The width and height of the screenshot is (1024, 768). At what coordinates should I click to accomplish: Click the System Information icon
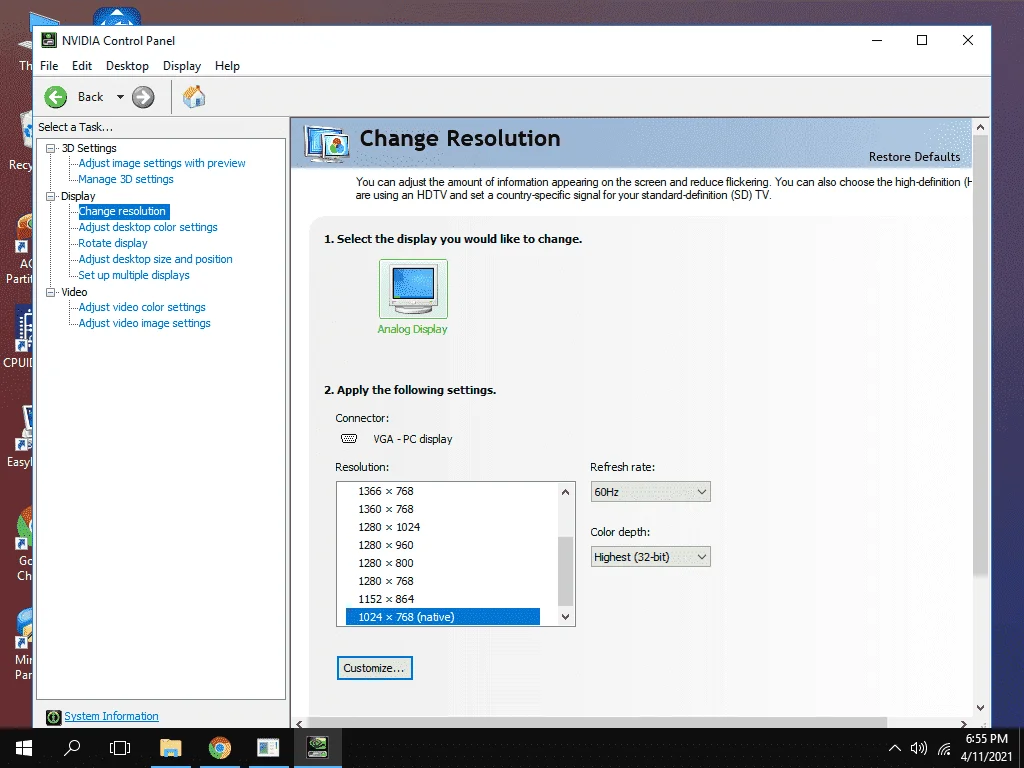pos(54,717)
